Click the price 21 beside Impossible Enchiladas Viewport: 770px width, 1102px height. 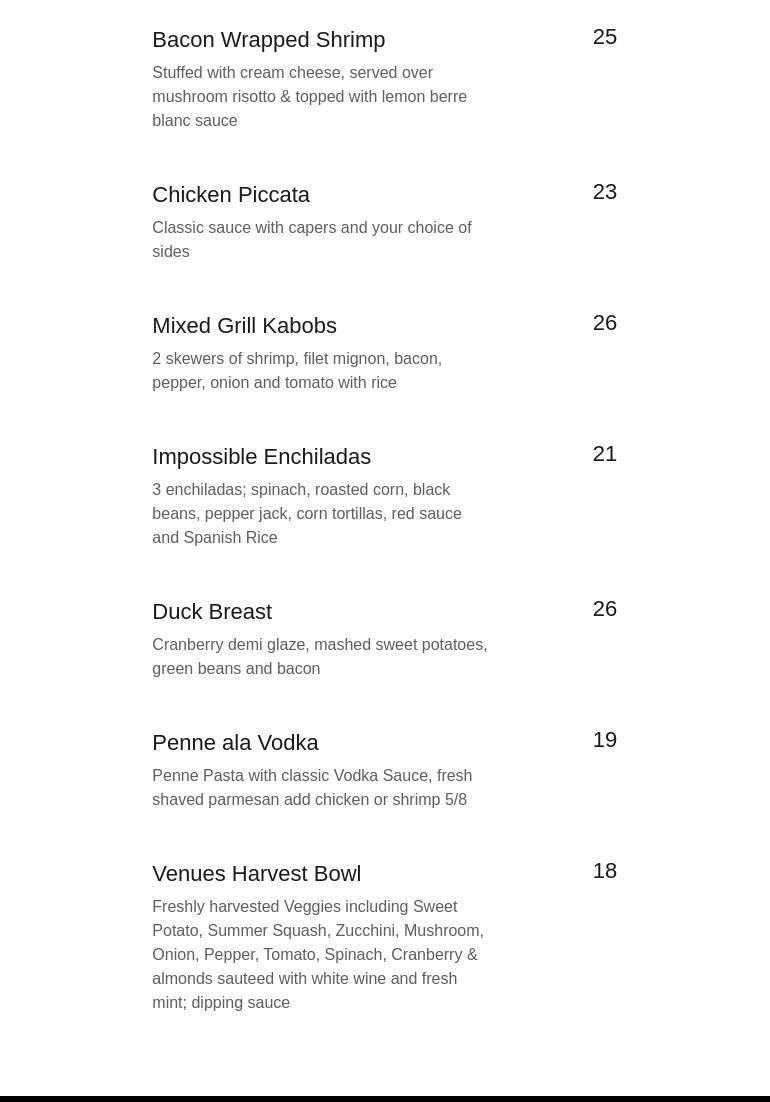[604, 454]
